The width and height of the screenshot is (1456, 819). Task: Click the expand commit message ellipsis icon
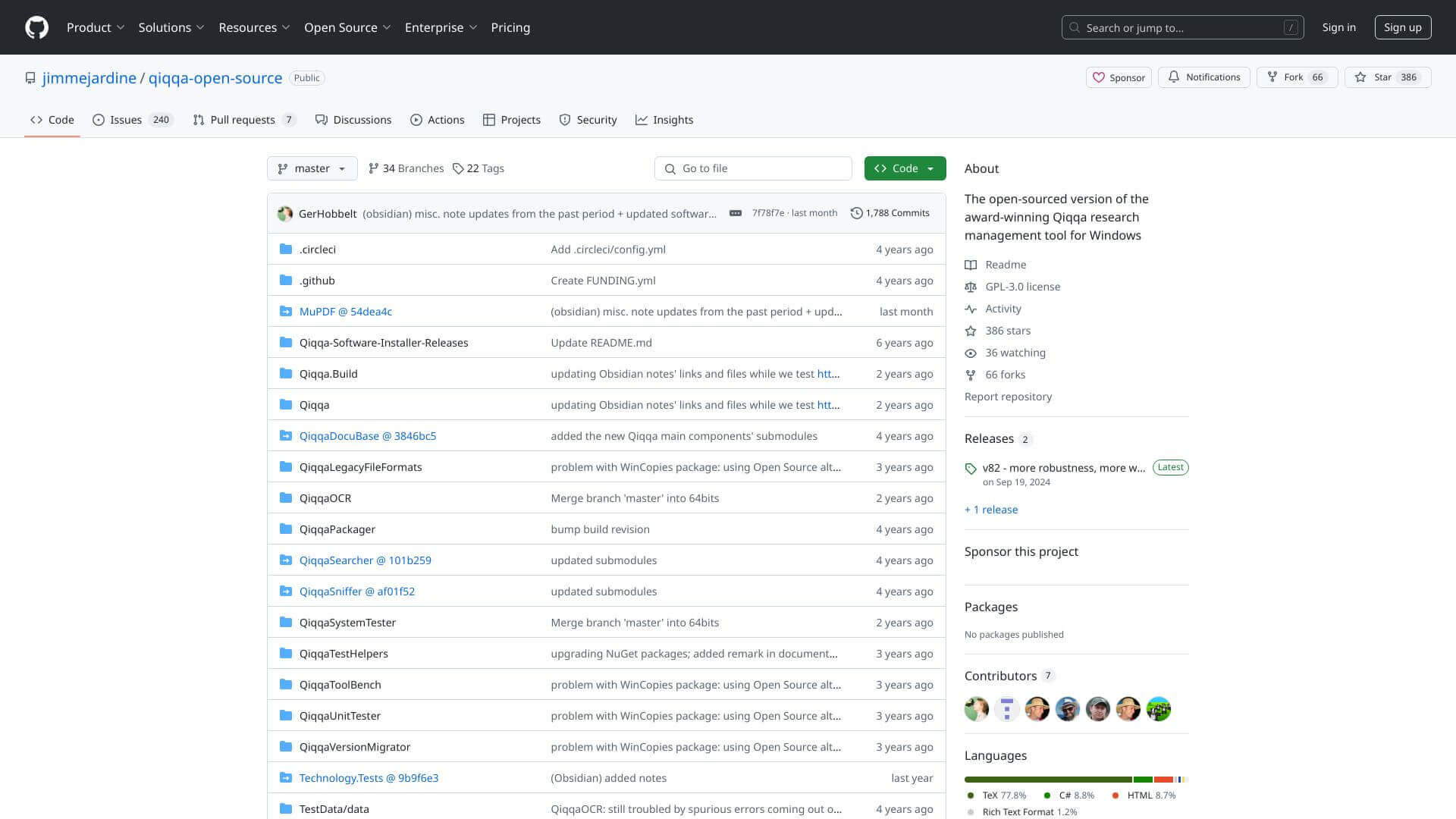click(x=735, y=213)
